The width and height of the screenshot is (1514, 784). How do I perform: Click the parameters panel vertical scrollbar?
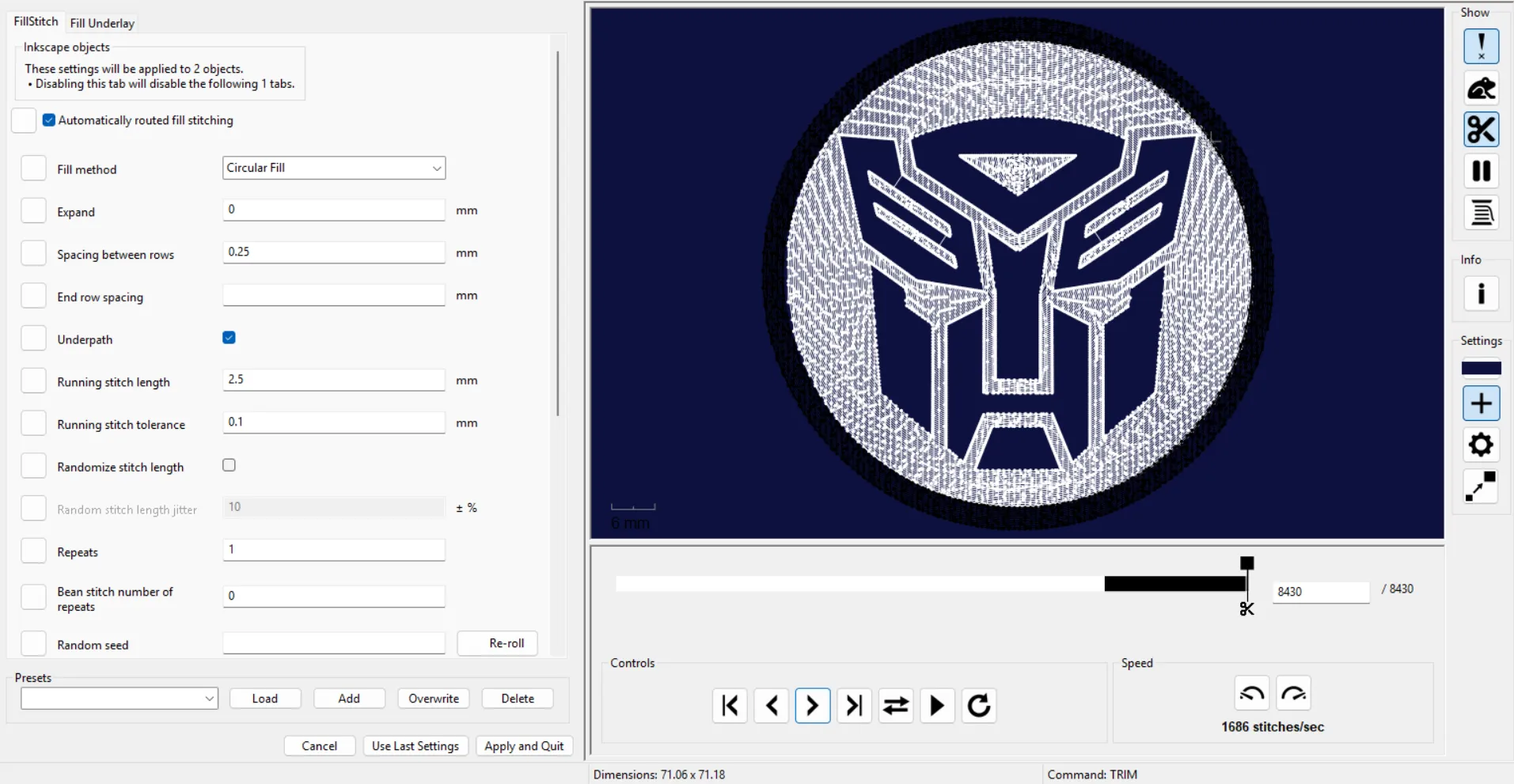coord(558,233)
